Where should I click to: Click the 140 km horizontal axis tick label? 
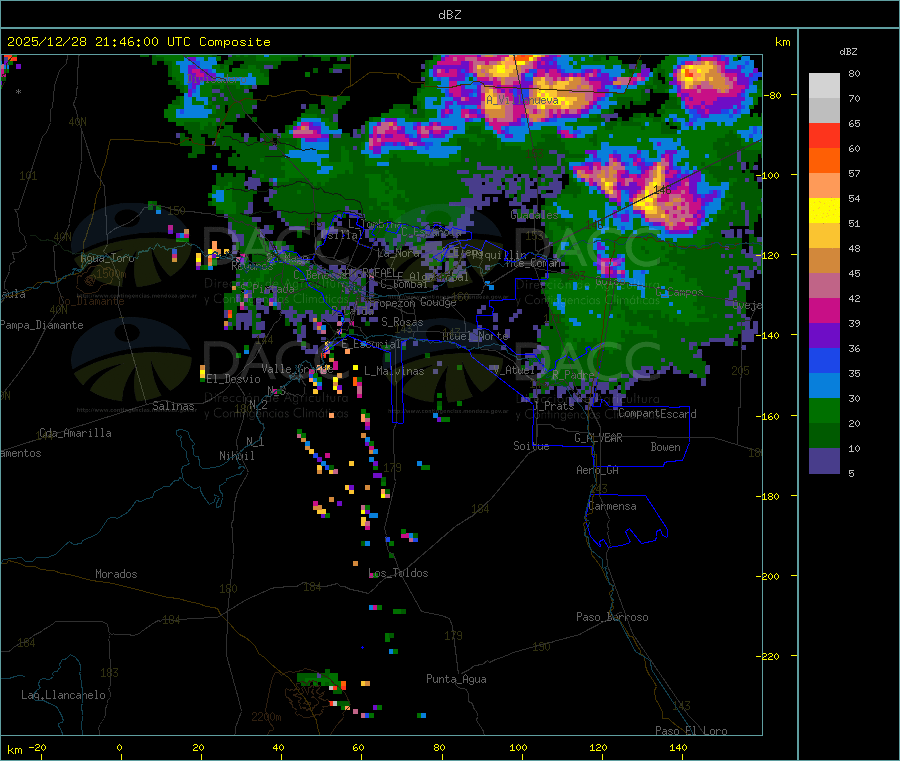coord(678,747)
